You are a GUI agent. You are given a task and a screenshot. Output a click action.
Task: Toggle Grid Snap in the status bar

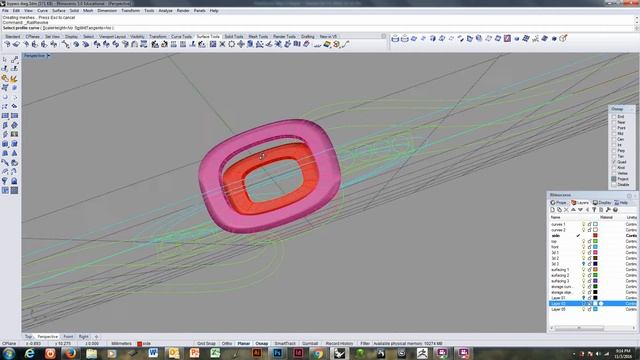click(207, 344)
